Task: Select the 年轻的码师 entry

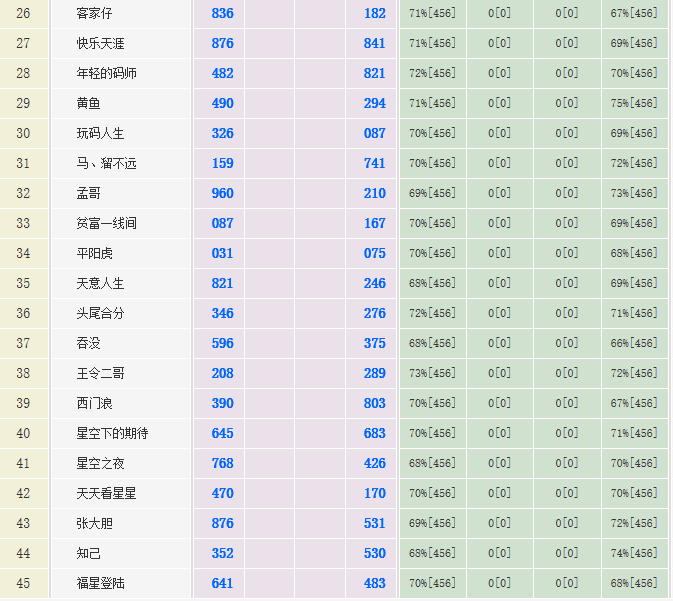Action: coord(106,73)
